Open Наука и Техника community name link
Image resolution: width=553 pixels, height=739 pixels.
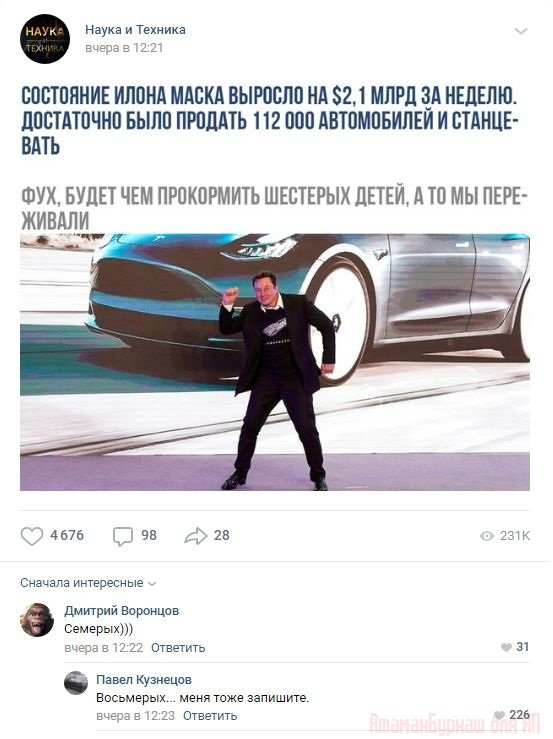(135, 30)
